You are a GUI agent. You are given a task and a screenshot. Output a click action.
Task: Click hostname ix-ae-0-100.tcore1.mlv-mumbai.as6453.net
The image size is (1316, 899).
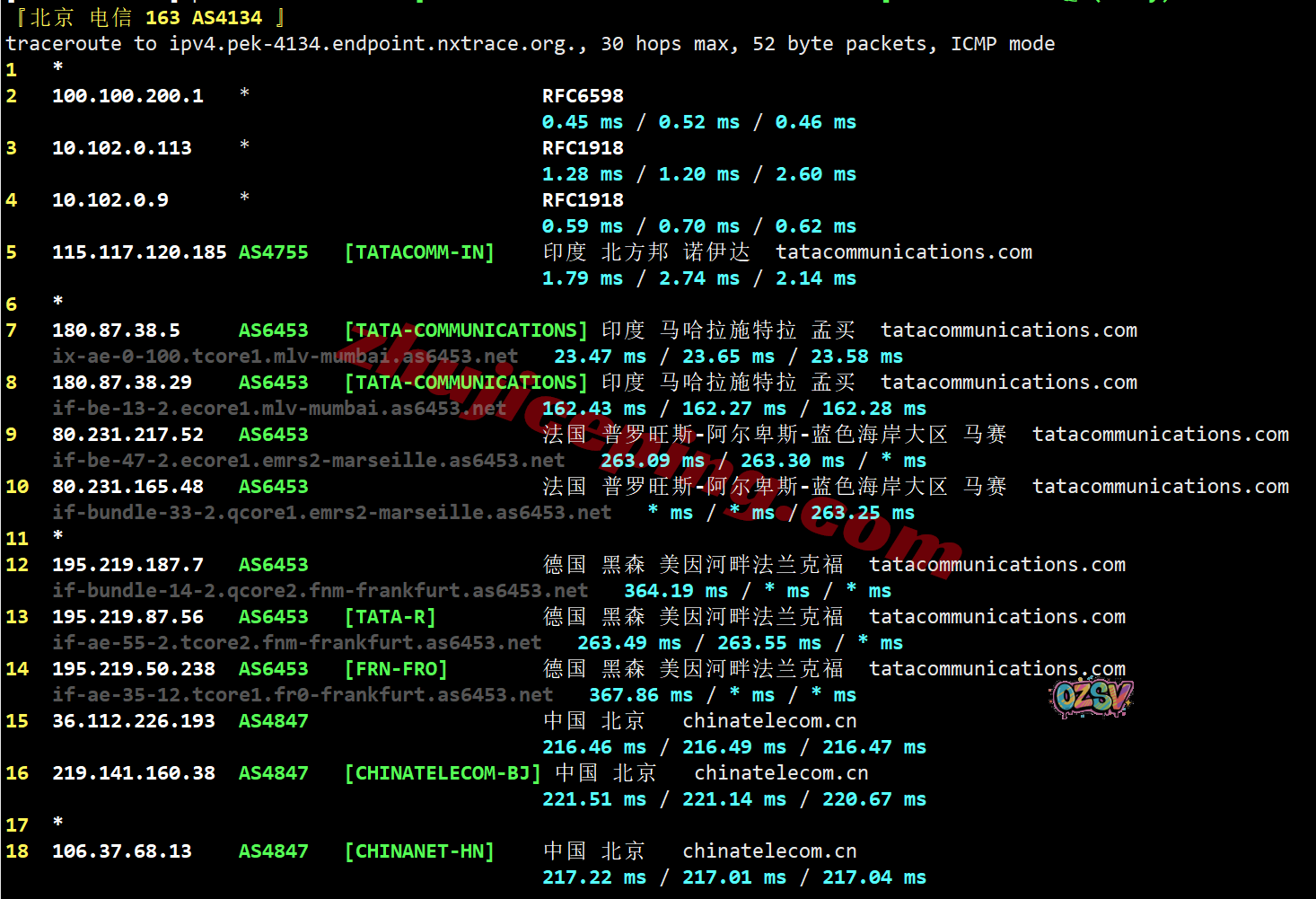[285, 357]
